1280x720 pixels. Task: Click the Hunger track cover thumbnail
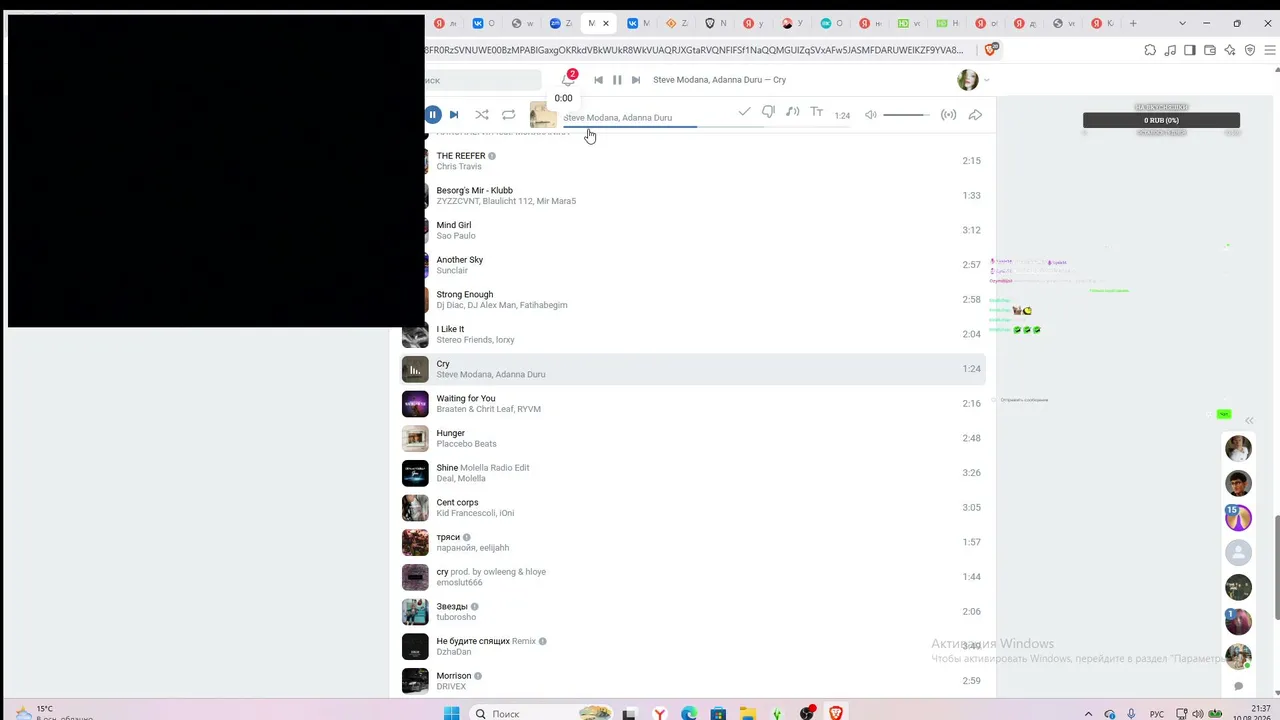coord(415,438)
